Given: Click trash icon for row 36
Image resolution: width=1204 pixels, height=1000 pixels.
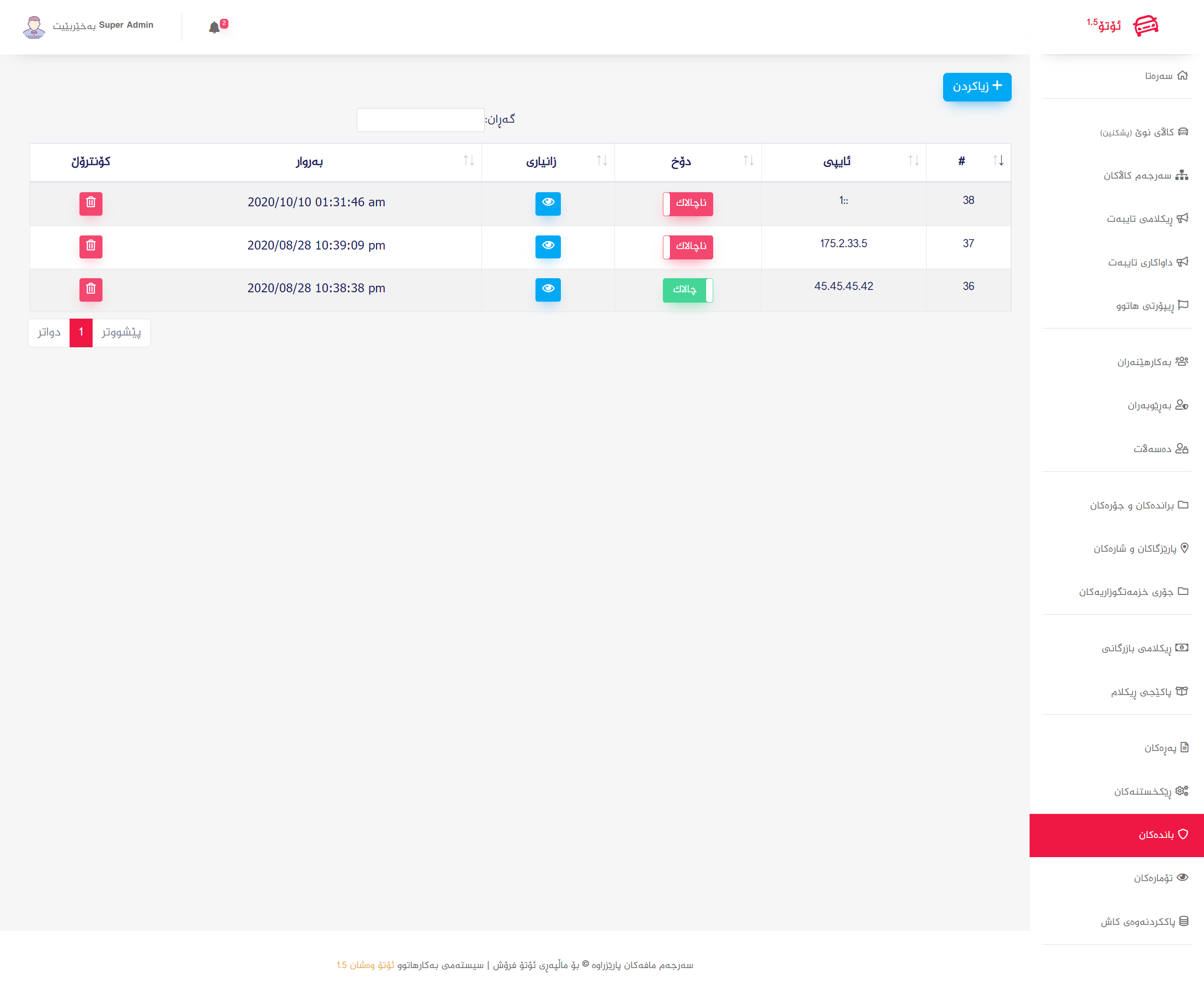Looking at the screenshot, I should pos(91,289).
